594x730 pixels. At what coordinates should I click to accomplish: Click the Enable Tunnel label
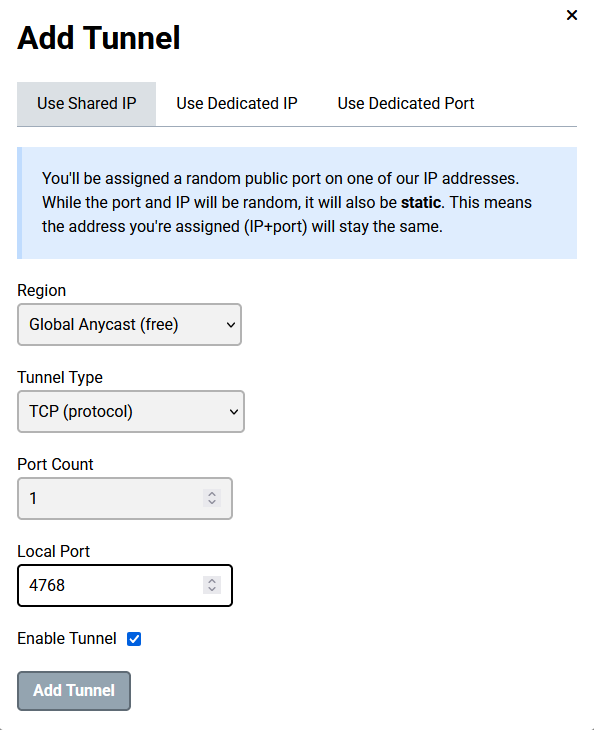point(67,639)
